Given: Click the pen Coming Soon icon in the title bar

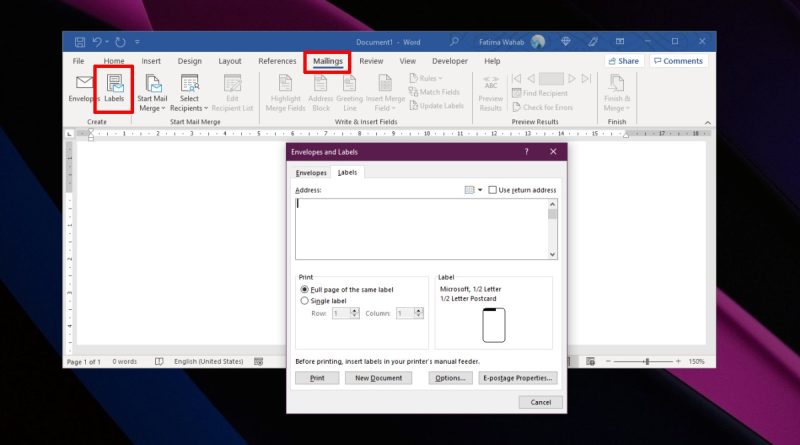Looking at the screenshot, I should 592,42.
